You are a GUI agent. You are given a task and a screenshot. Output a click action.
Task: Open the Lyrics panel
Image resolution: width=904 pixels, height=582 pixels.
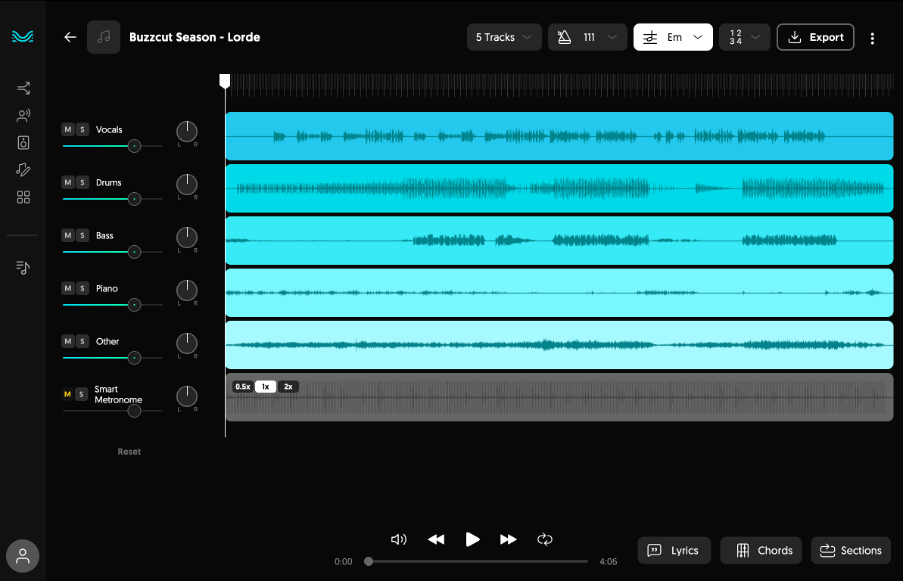point(674,550)
